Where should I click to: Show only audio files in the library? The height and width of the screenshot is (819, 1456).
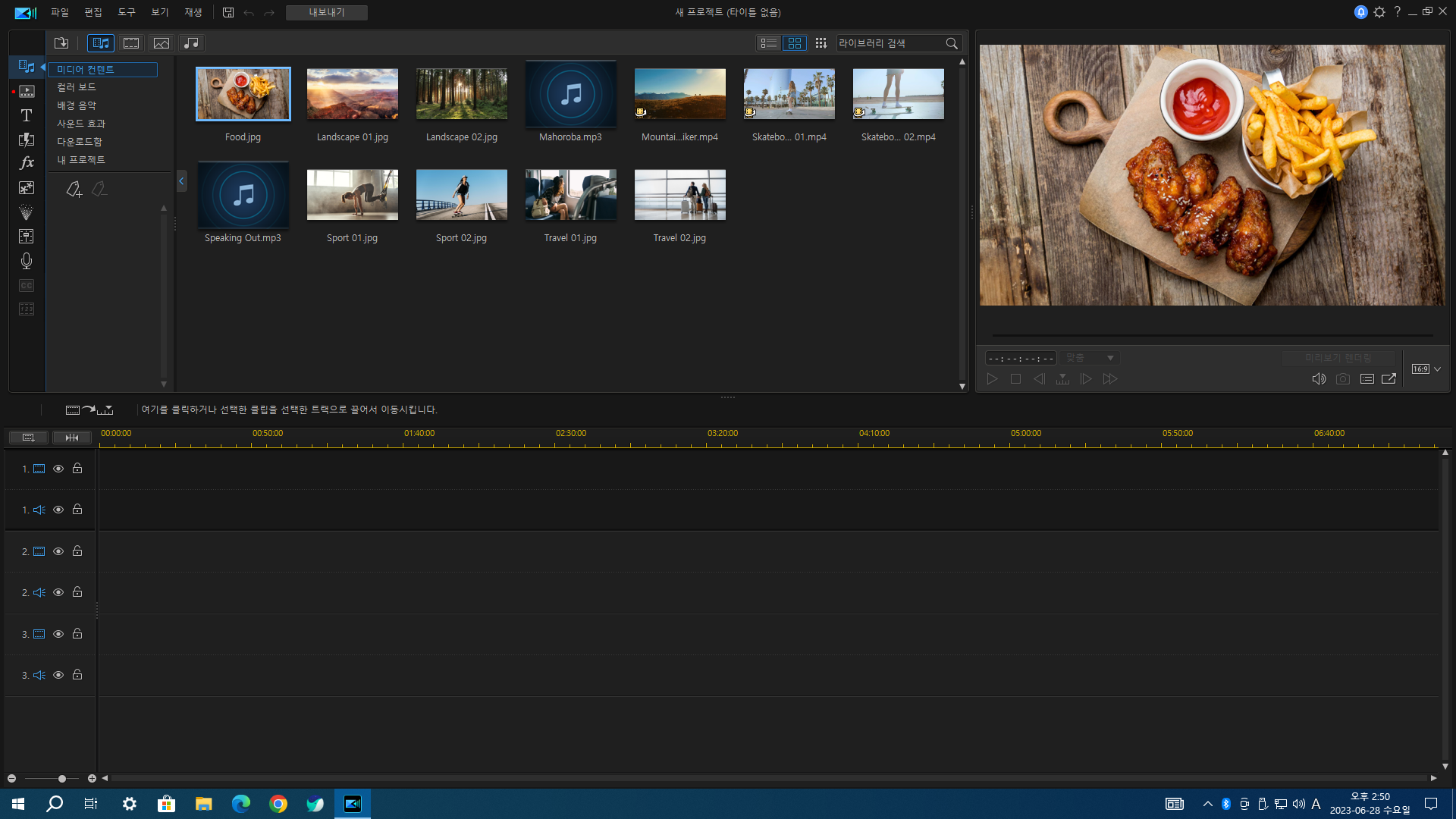(191, 43)
